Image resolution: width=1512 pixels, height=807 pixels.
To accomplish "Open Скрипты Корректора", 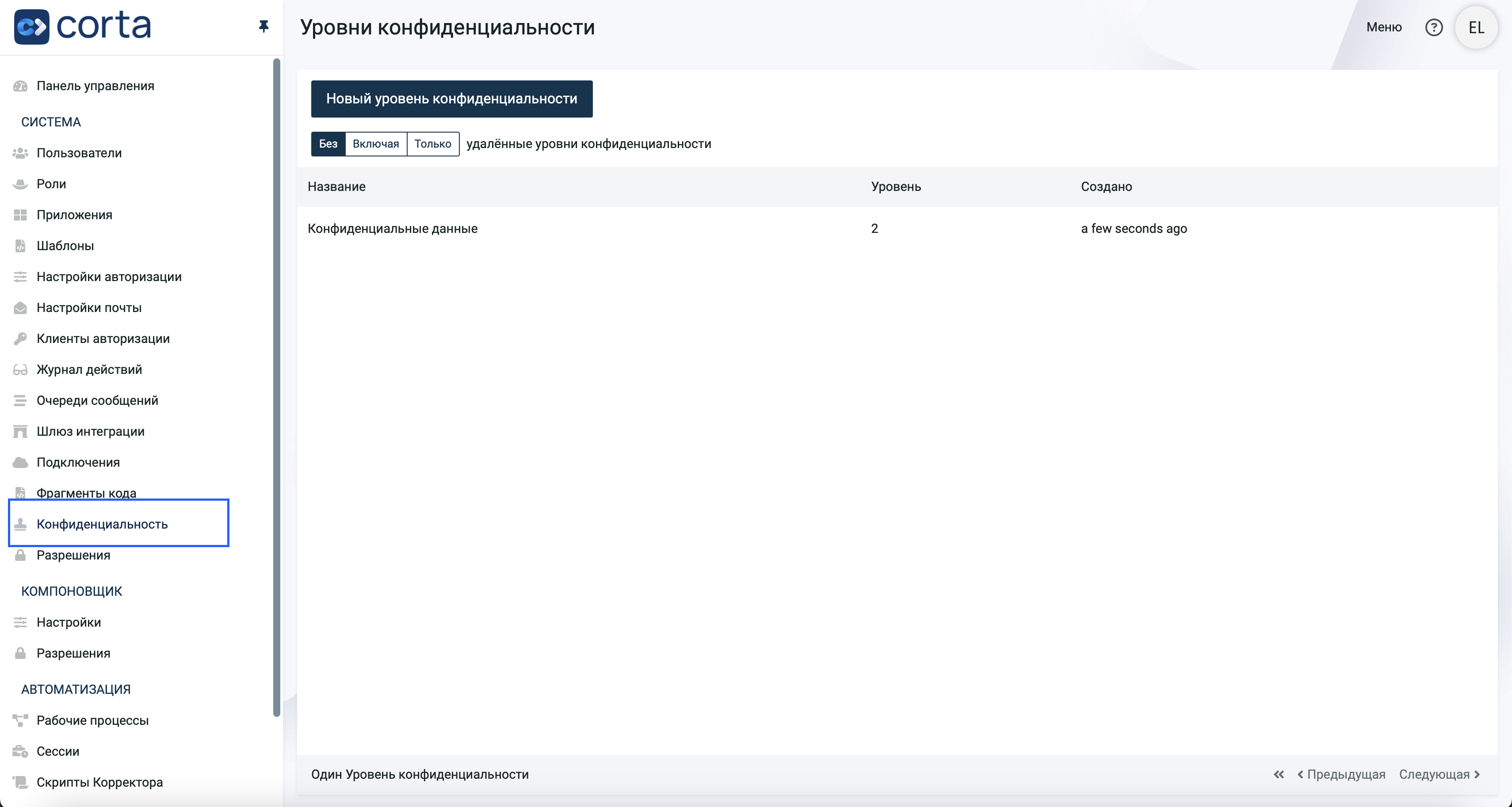I will (100, 782).
